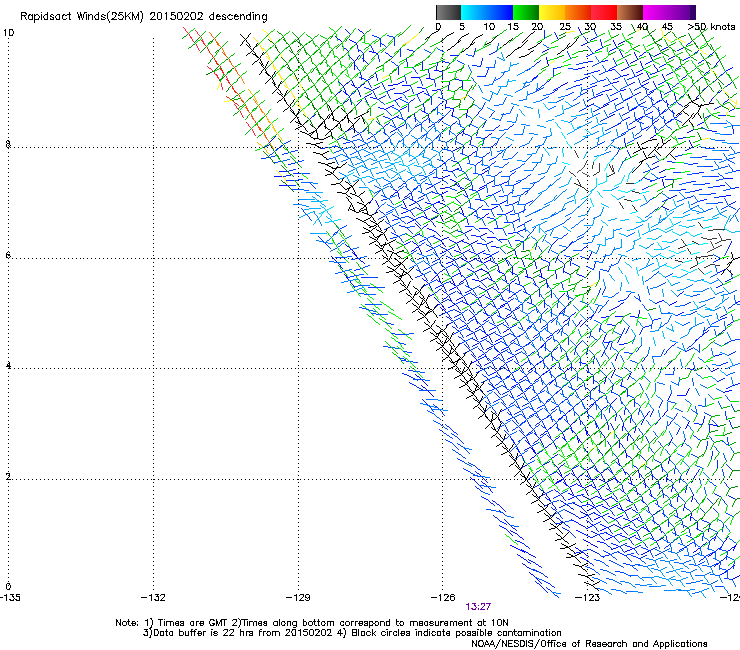
Task: Click the title 'Rapidscat Winds(25KM) 20150202 descending'
Action: click(143, 16)
